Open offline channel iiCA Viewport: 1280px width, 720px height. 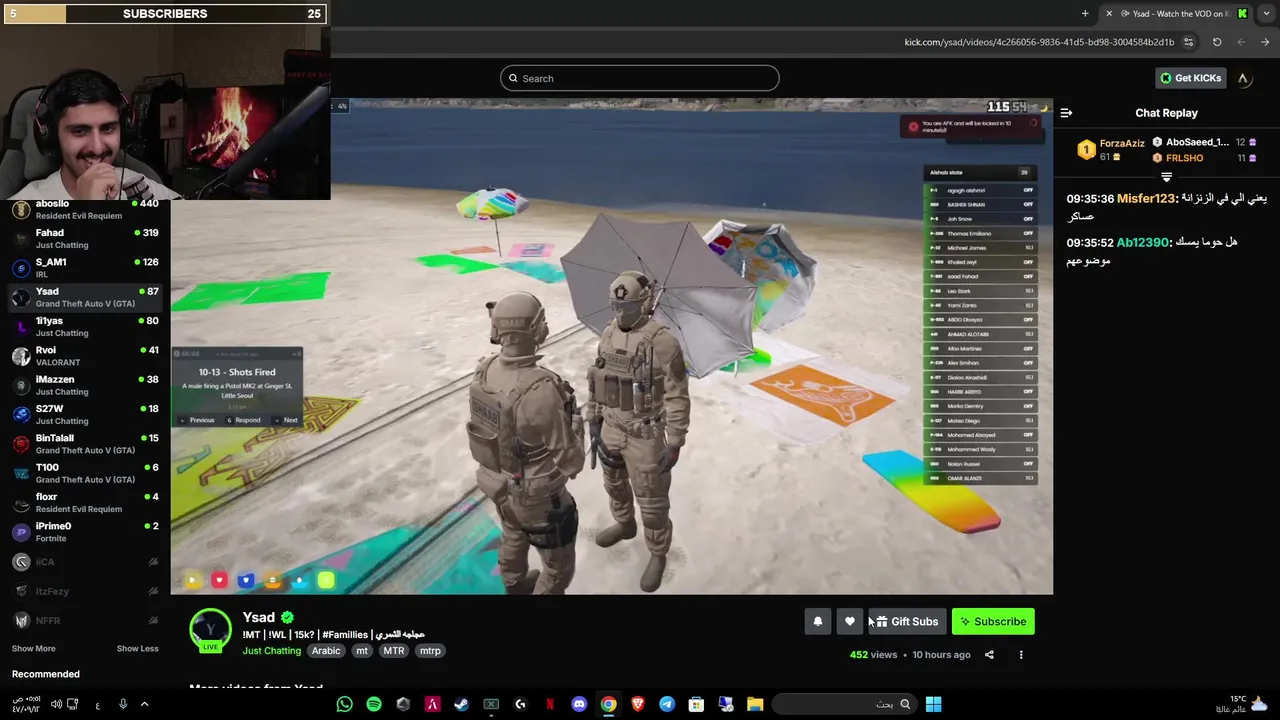point(85,562)
